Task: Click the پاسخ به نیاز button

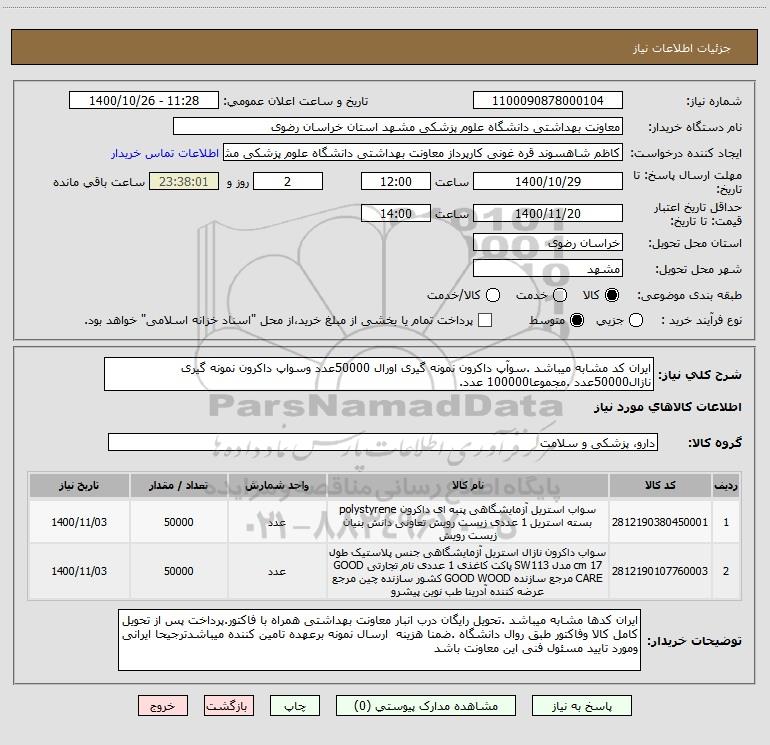Action: 582,706
